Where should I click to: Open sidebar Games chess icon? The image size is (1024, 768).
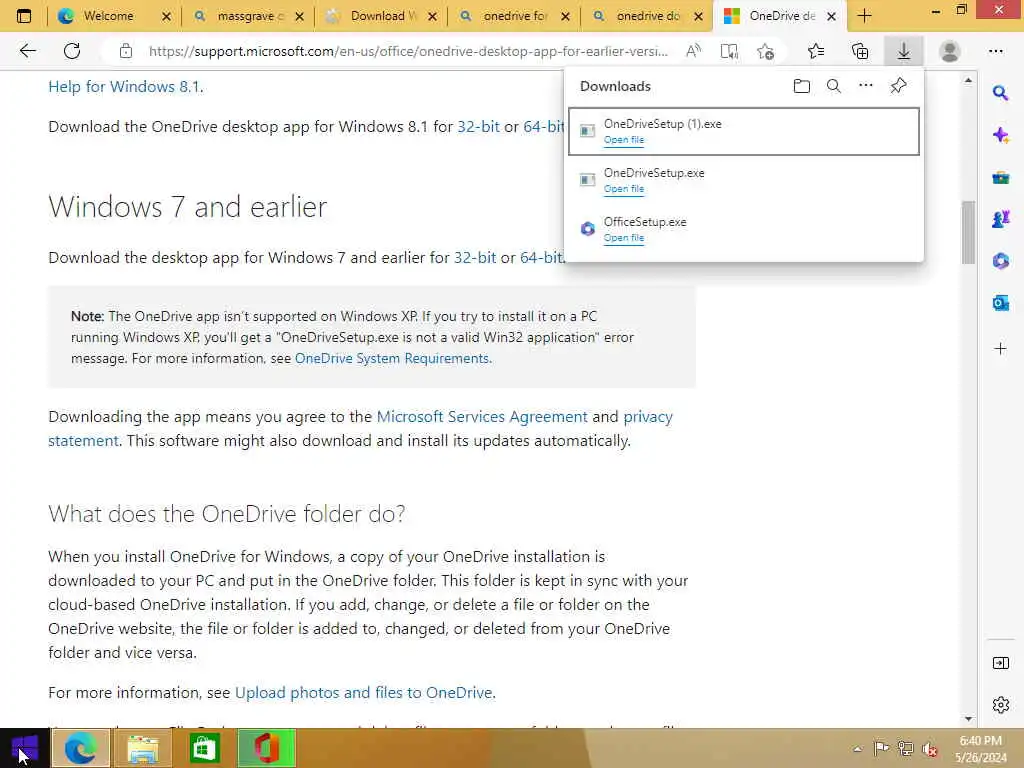click(1000, 219)
